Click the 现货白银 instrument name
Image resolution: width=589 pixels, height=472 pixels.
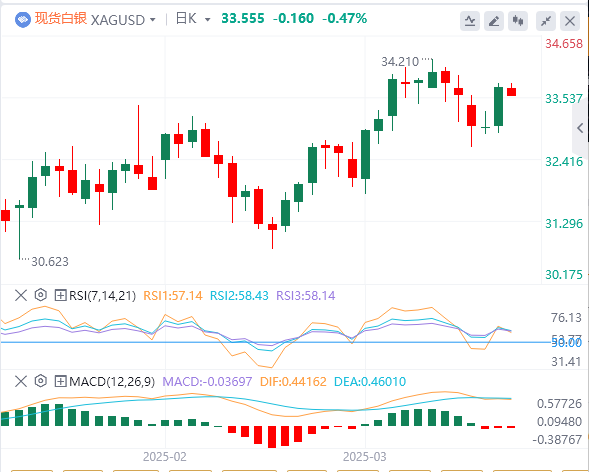61,18
